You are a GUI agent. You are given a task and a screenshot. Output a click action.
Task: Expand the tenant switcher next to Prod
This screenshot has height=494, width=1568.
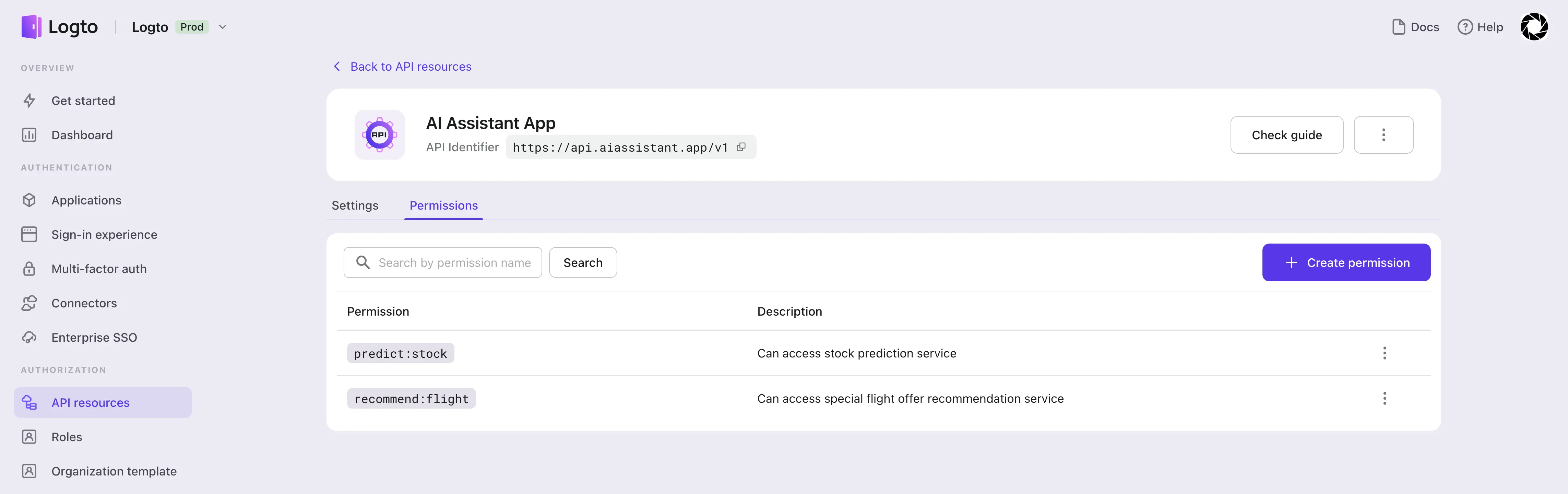[223, 27]
